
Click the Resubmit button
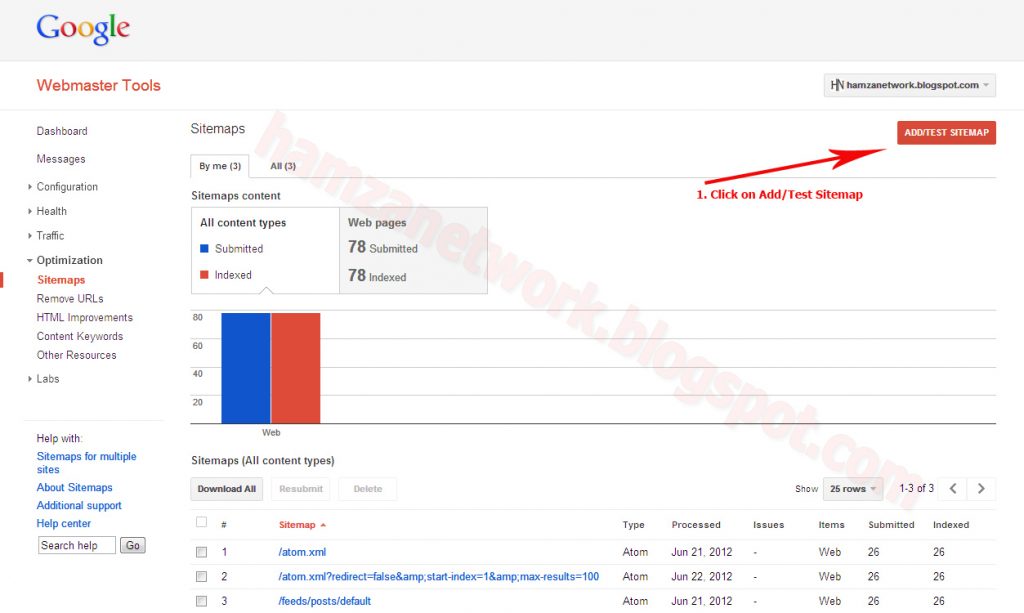point(300,489)
